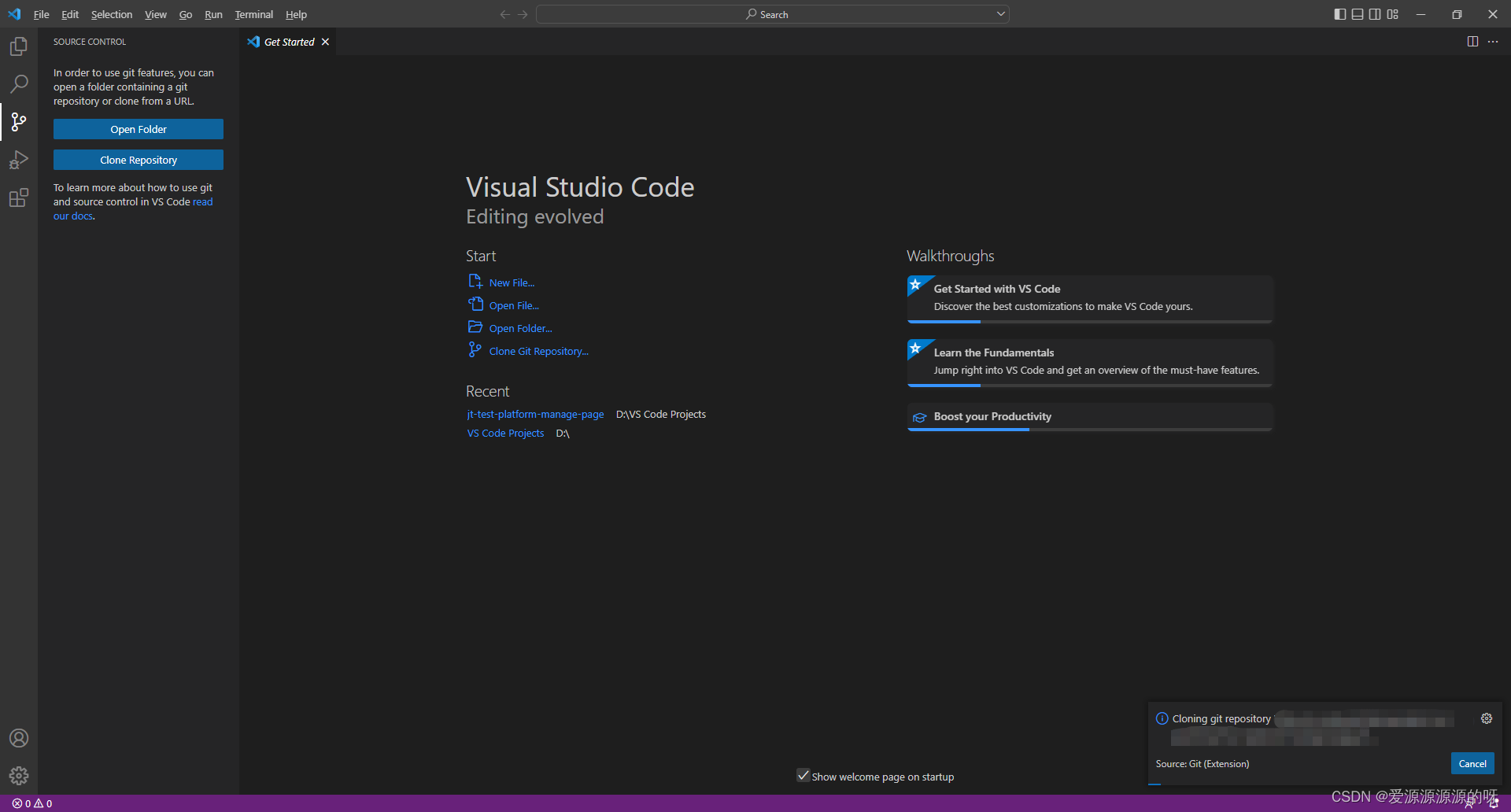Open the Help menu
The height and width of the screenshot is (812, 1511).
(296, 14)
